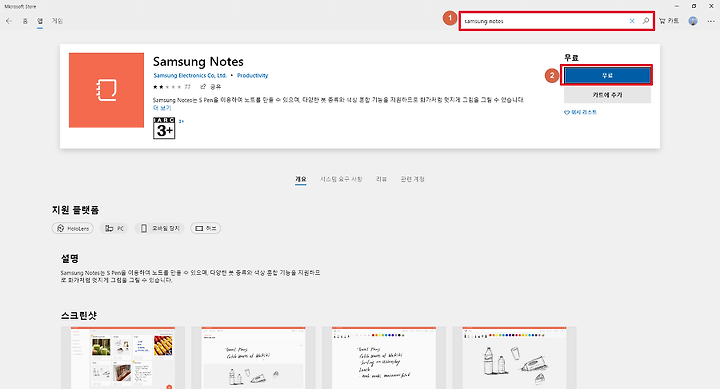The width and height of the screenshot is (720, 389).
Task: Select the Related (관련 계정) tab
Action: coord(412,179)
